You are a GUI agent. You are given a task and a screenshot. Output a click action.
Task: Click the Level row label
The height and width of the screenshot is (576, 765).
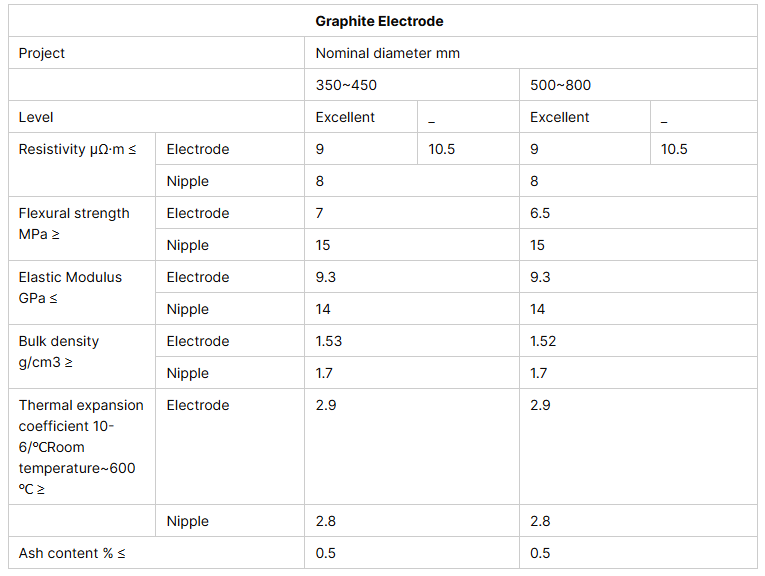(36, 117)
